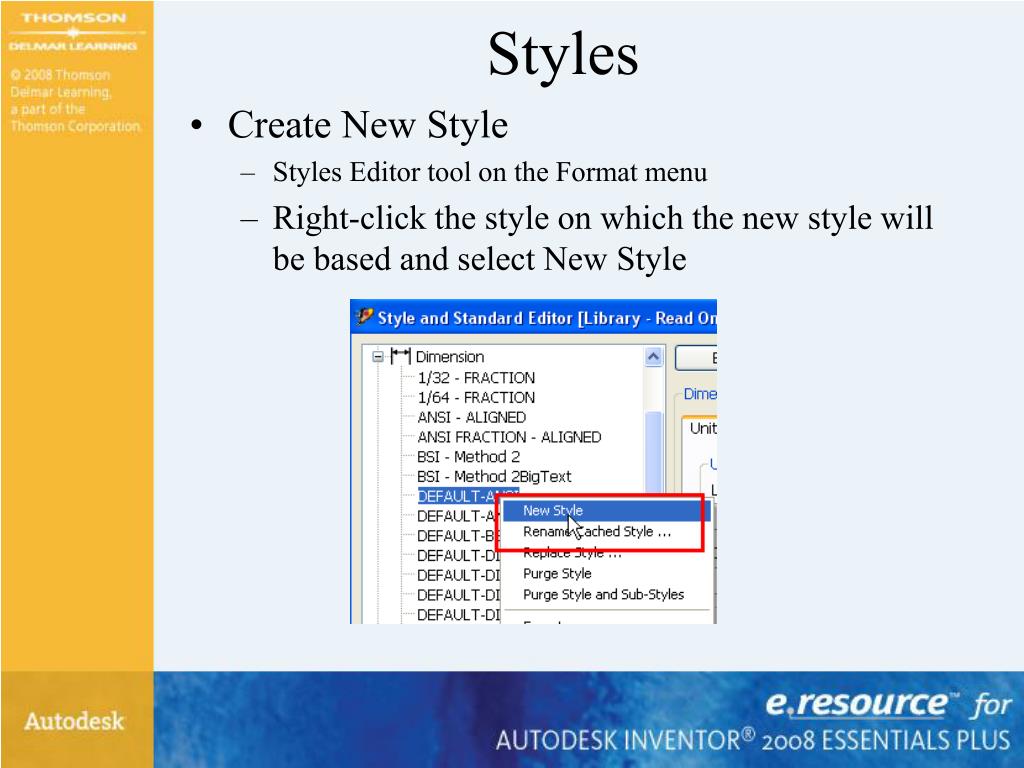This screenshot has height=768, width=1024.
Task: Choose Purge Style and Sub-Styles
Action: pyautogui.click(x=605, y=594)
